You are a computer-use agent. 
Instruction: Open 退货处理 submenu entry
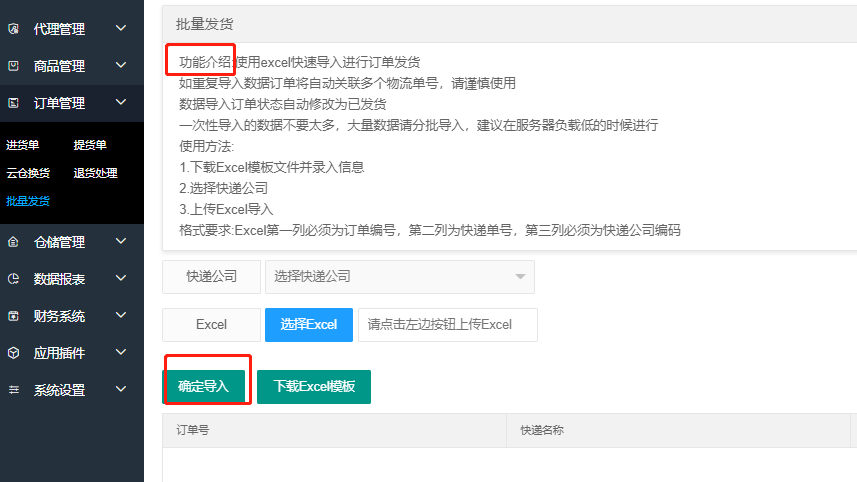pos(95,173)
